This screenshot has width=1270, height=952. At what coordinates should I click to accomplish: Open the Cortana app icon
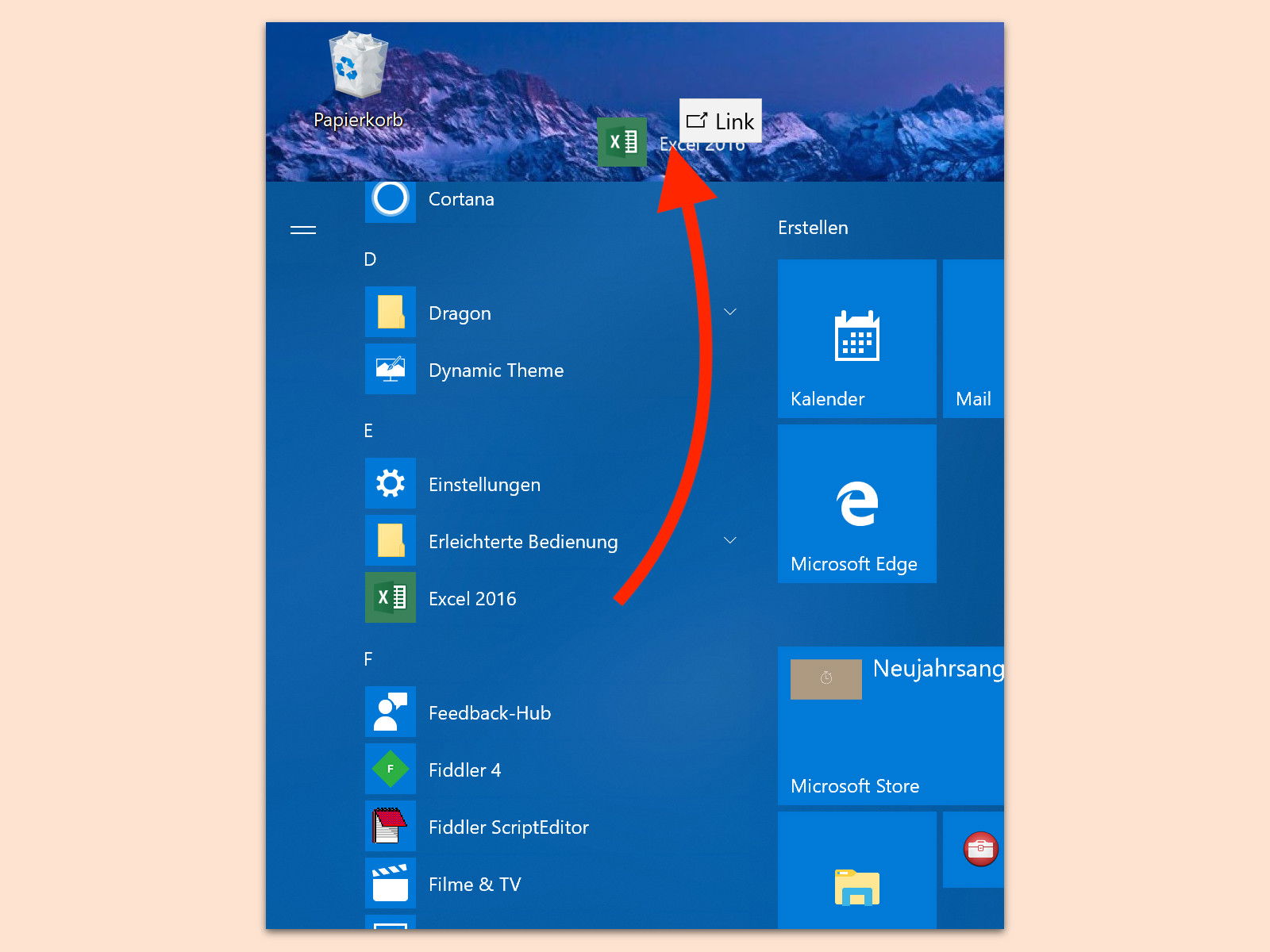click(391, 200)
